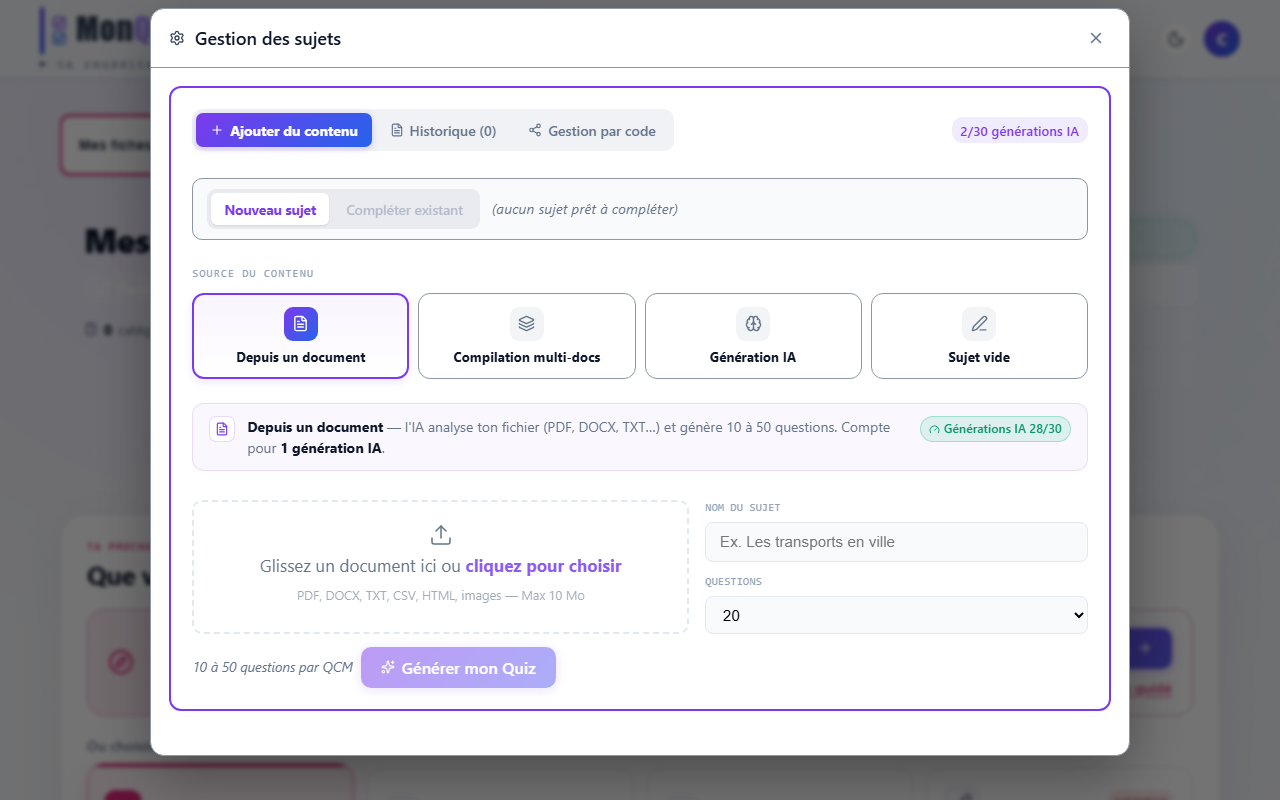The width and height of the screenshot is (1280, 800).
Task: Click the "10 à 50 questions par QCM" note
Action: (x=273, y=667)
